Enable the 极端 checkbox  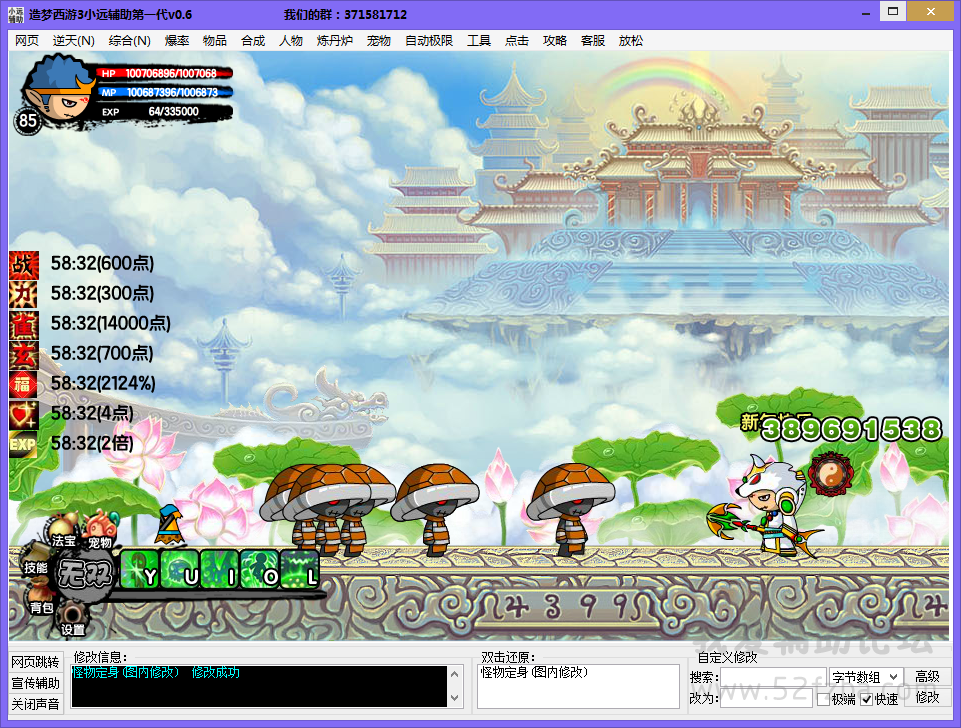coord(823,699)
